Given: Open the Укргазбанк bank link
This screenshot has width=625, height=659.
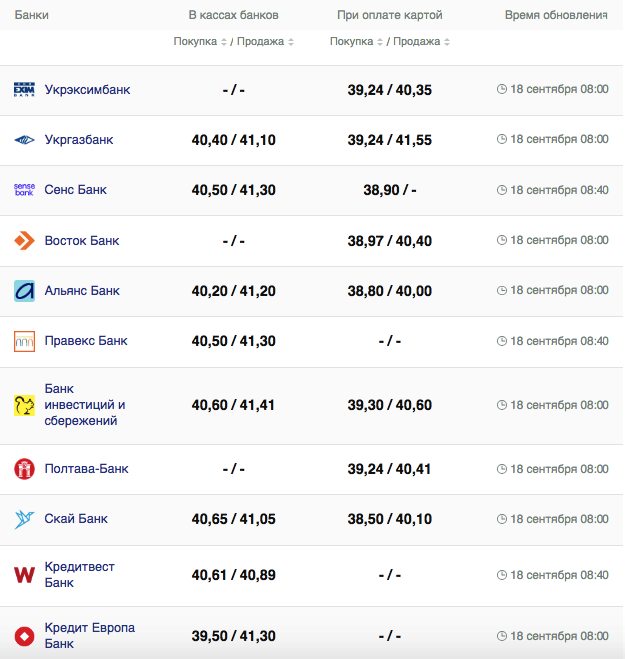Looking at the screenshot, I should point(79,140).
